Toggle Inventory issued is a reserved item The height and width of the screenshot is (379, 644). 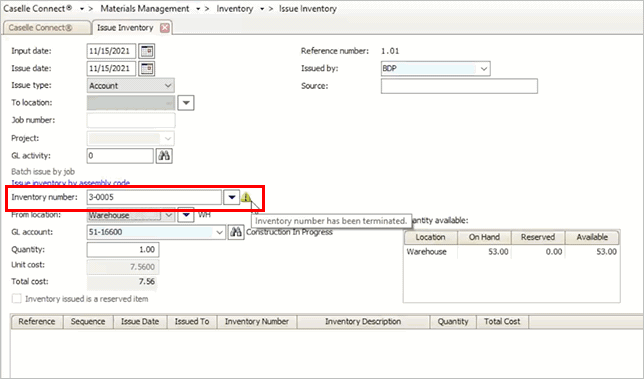point(16,299)
